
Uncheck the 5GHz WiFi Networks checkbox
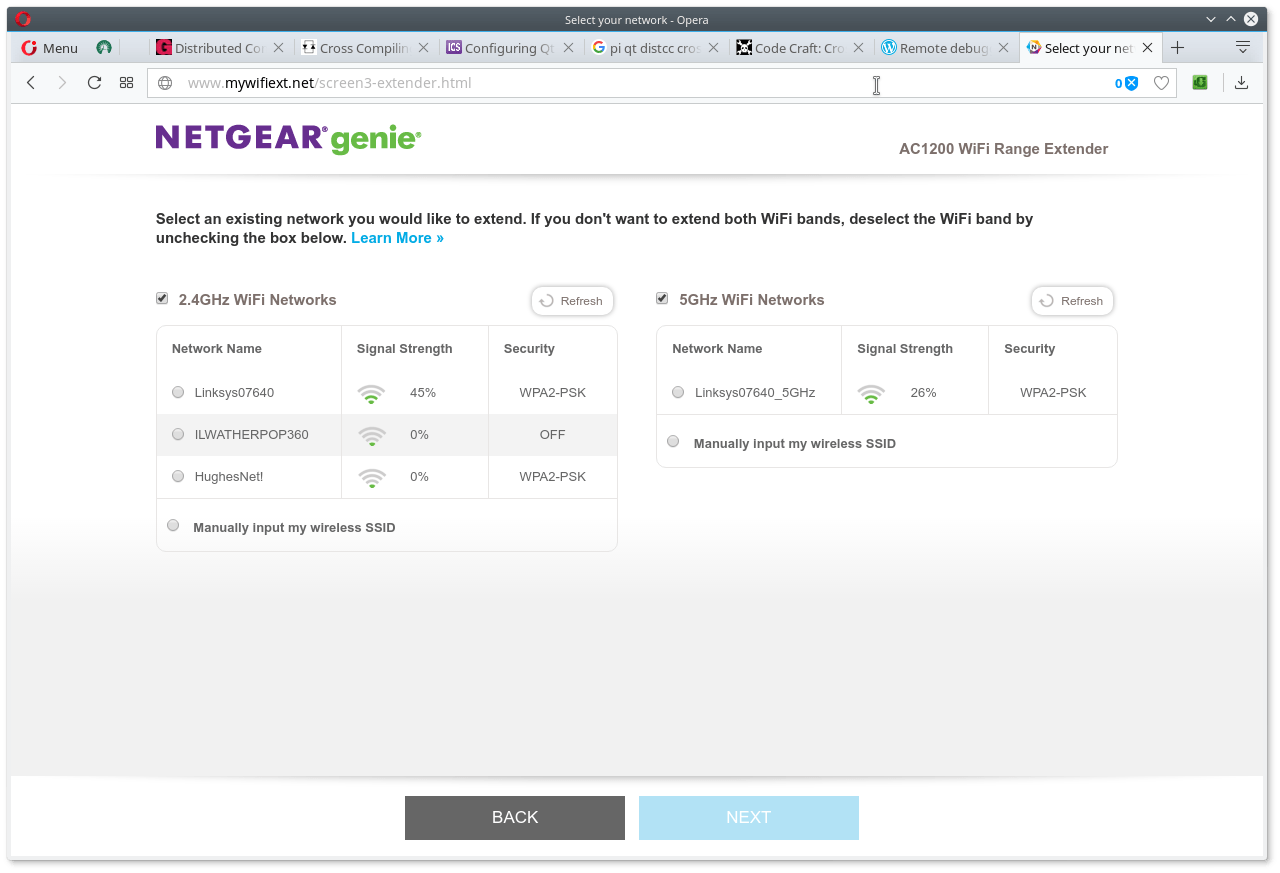tap(662, 298)
